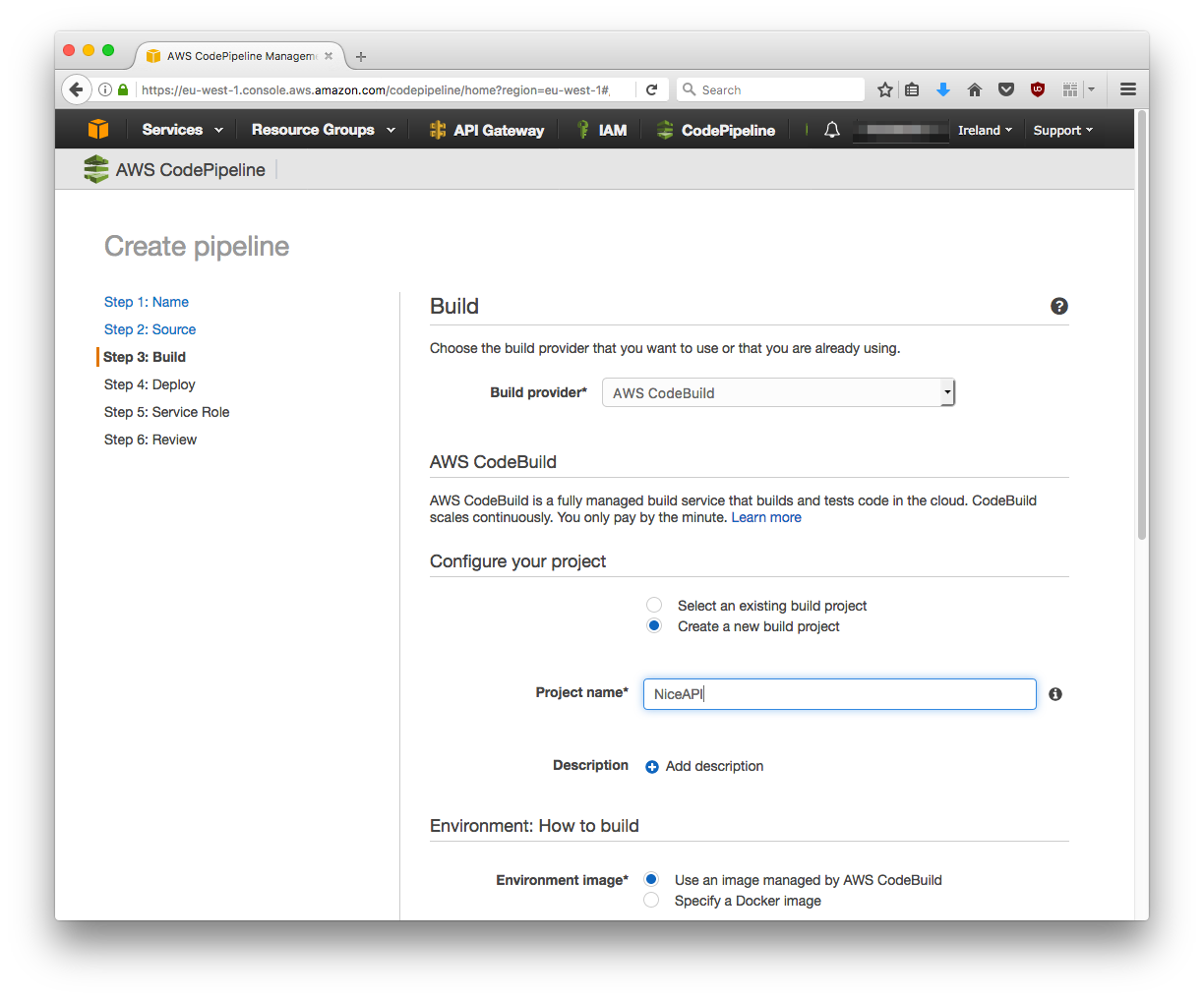The height and width of the screenshot is (999, 1204).
Task: Reload the page with refresh icon
Action: tap(651, 89)
